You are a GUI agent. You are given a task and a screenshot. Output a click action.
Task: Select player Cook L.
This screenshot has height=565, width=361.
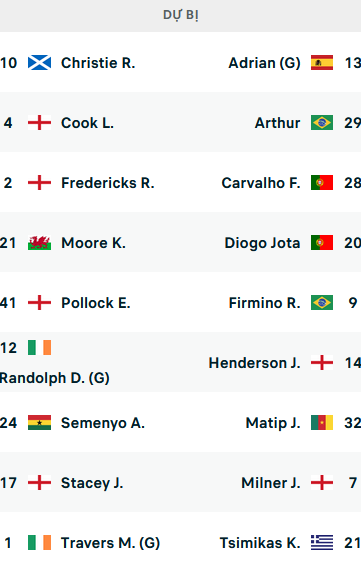tap(87, 123)
